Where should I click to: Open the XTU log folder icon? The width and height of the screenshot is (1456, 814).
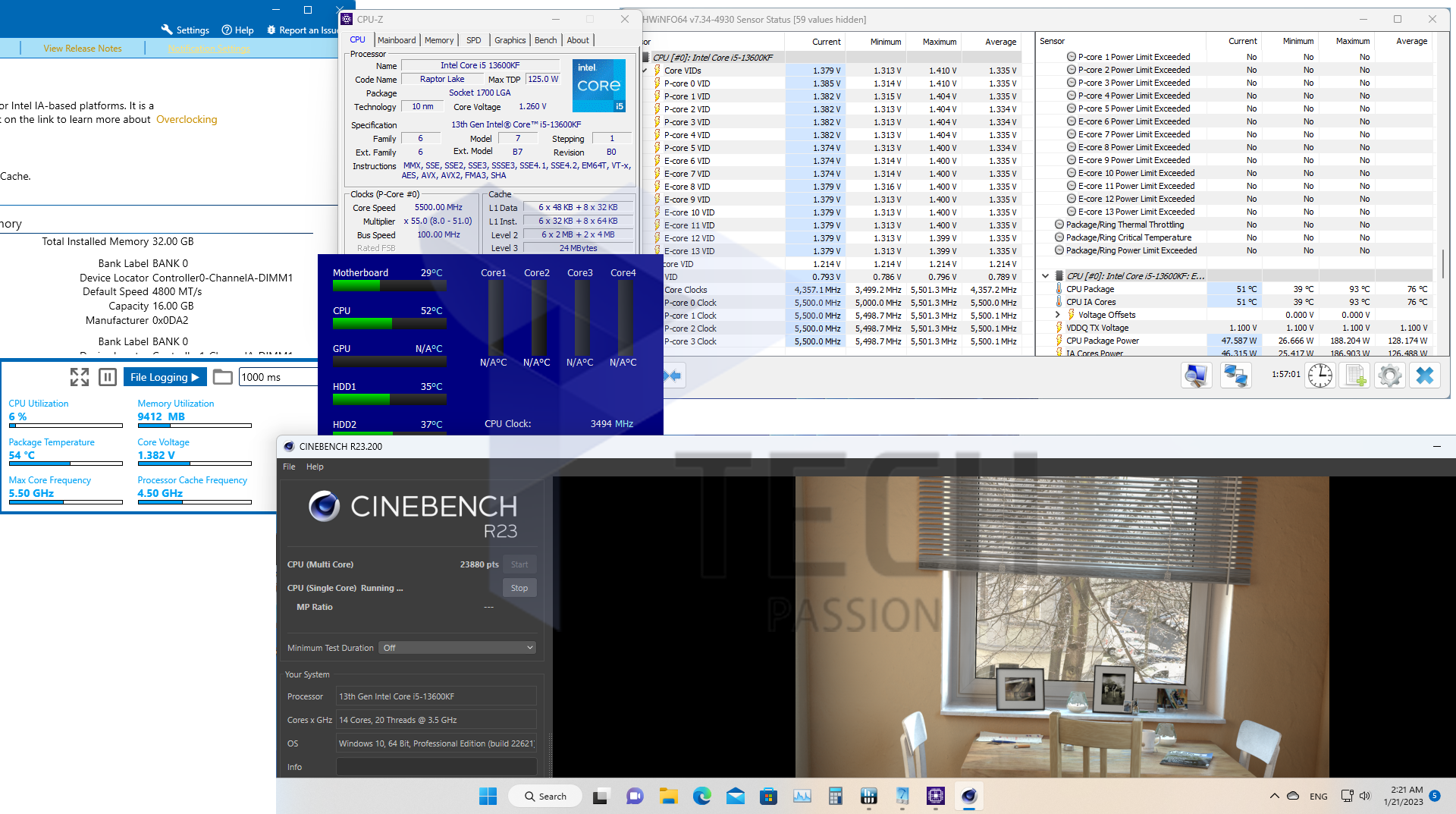(222, 377)
